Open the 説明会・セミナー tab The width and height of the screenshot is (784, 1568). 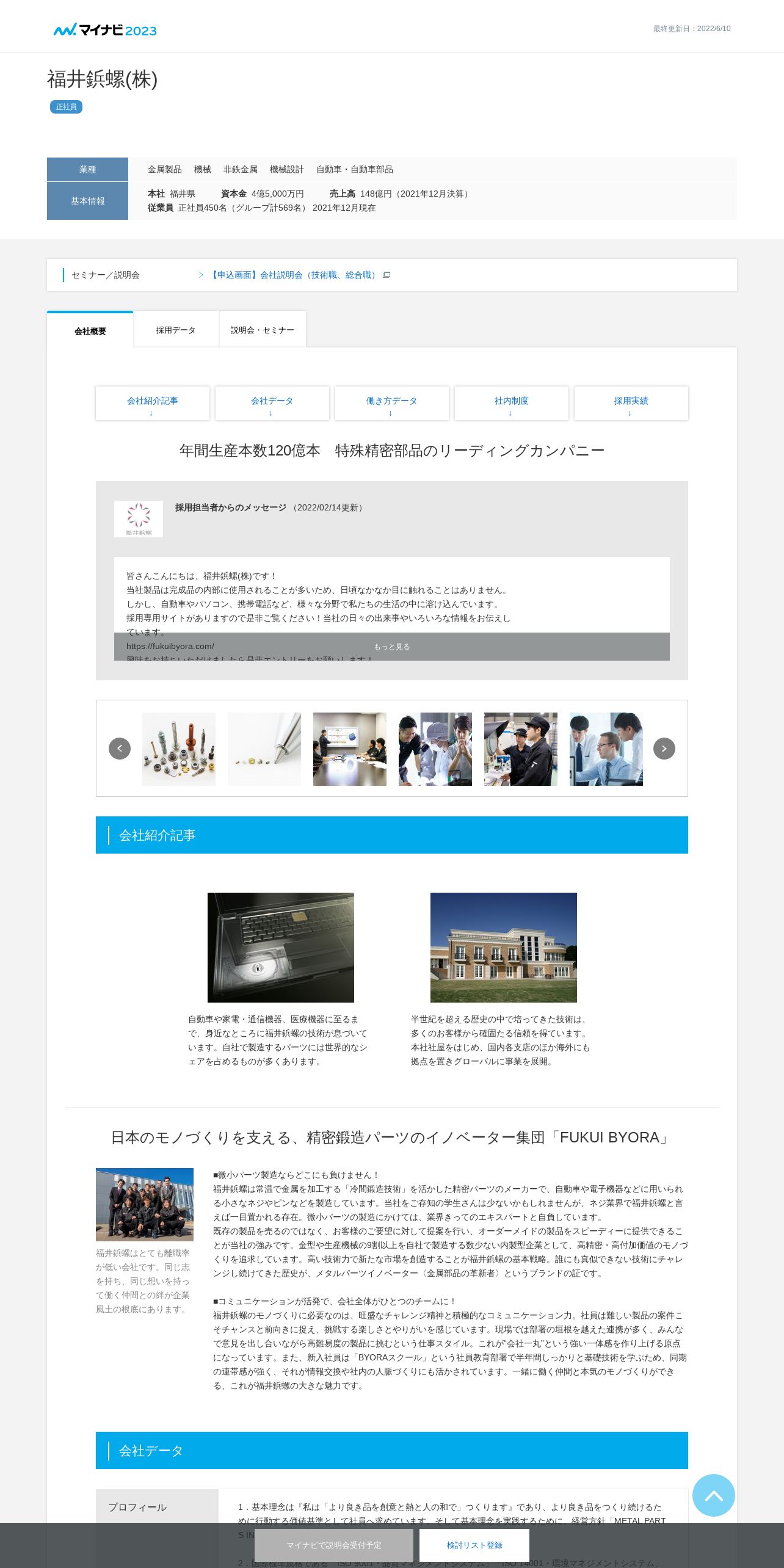263,330
